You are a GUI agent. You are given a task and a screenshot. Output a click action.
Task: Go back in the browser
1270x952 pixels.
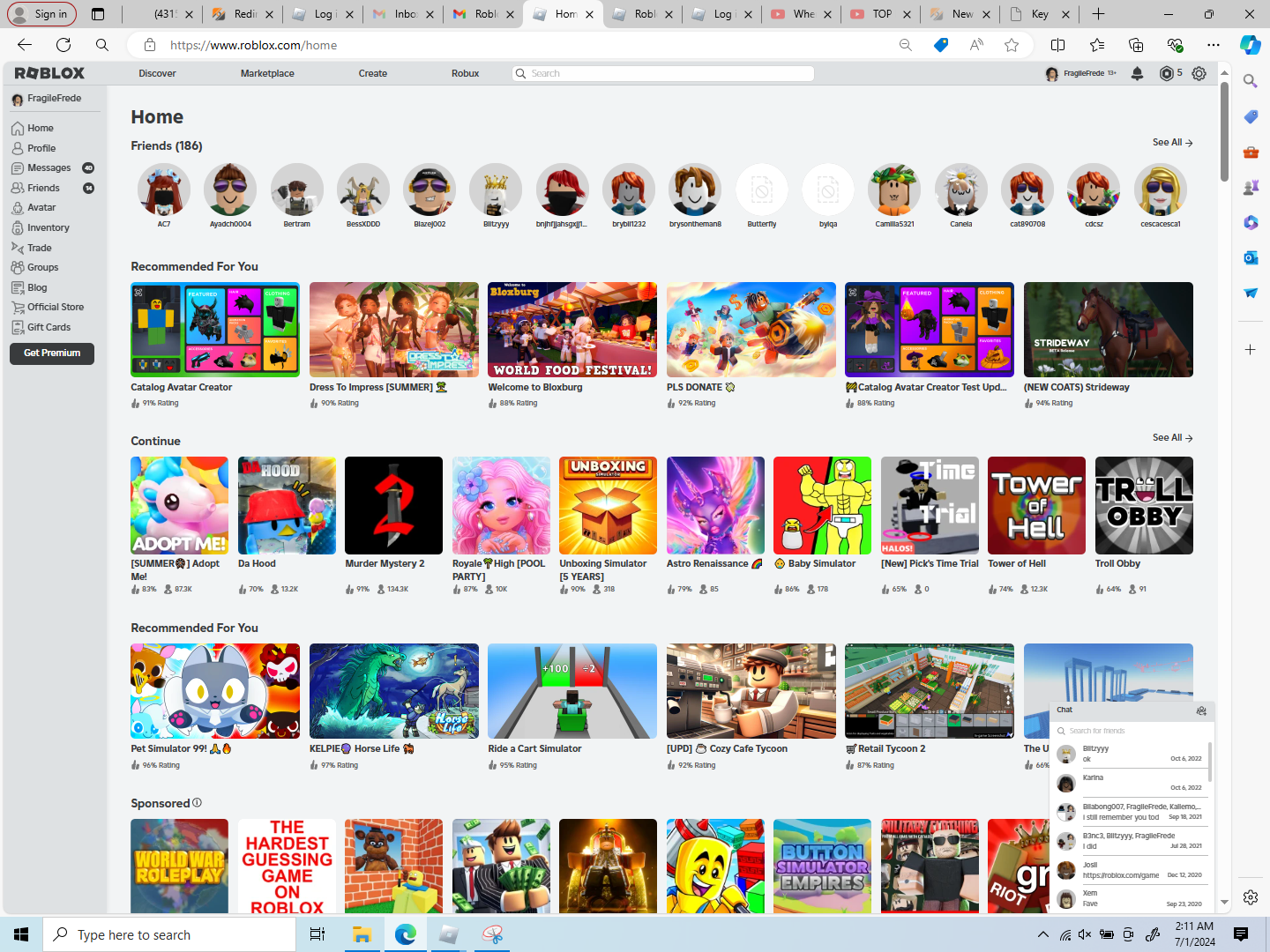click(x=25, y=45)
